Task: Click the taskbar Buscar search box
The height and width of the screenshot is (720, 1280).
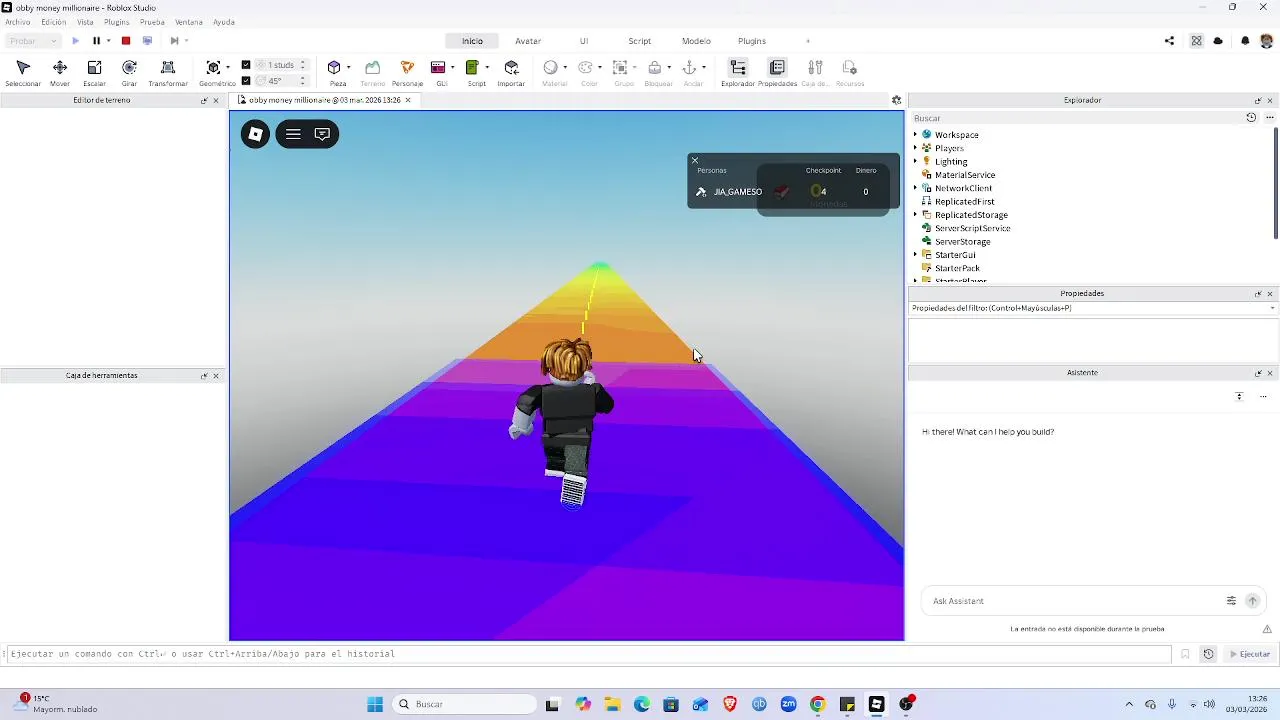Action: [464, 704]
